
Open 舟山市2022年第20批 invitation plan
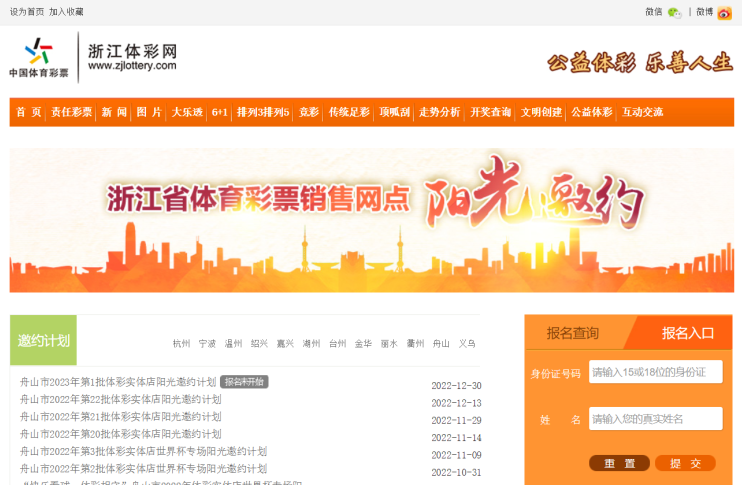[x=121, y=434]
